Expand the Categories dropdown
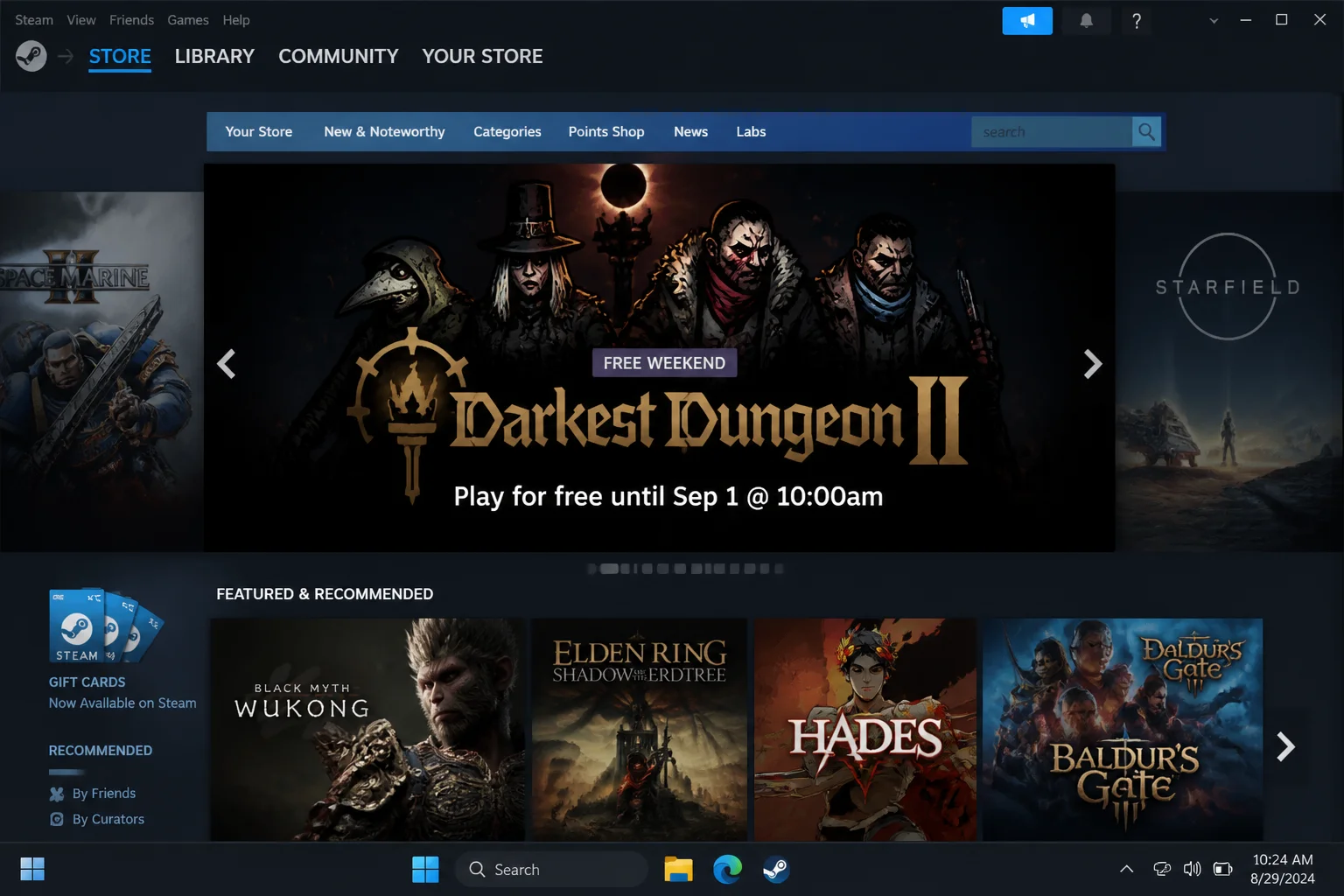 point(507,131)
